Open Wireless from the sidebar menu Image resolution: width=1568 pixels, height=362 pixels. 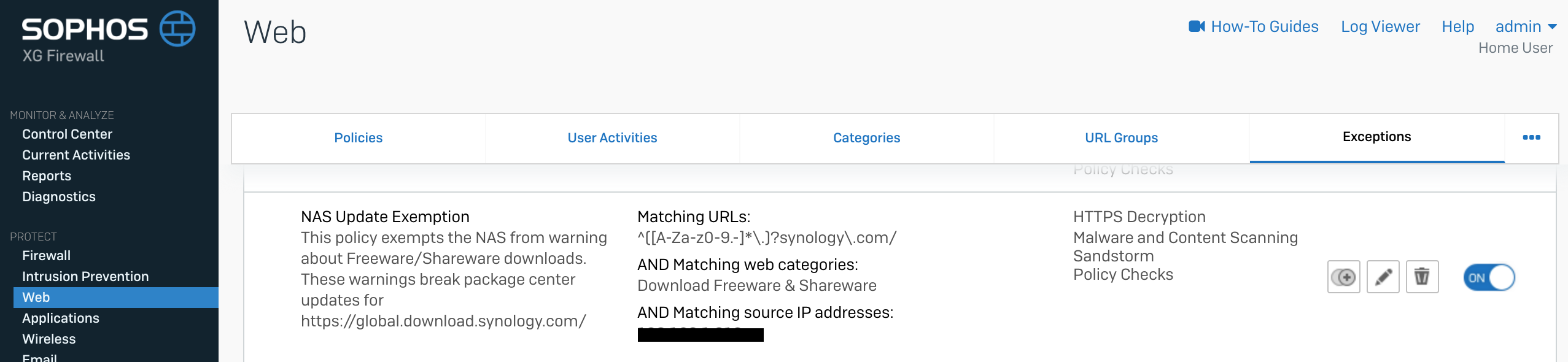(49, 339)
